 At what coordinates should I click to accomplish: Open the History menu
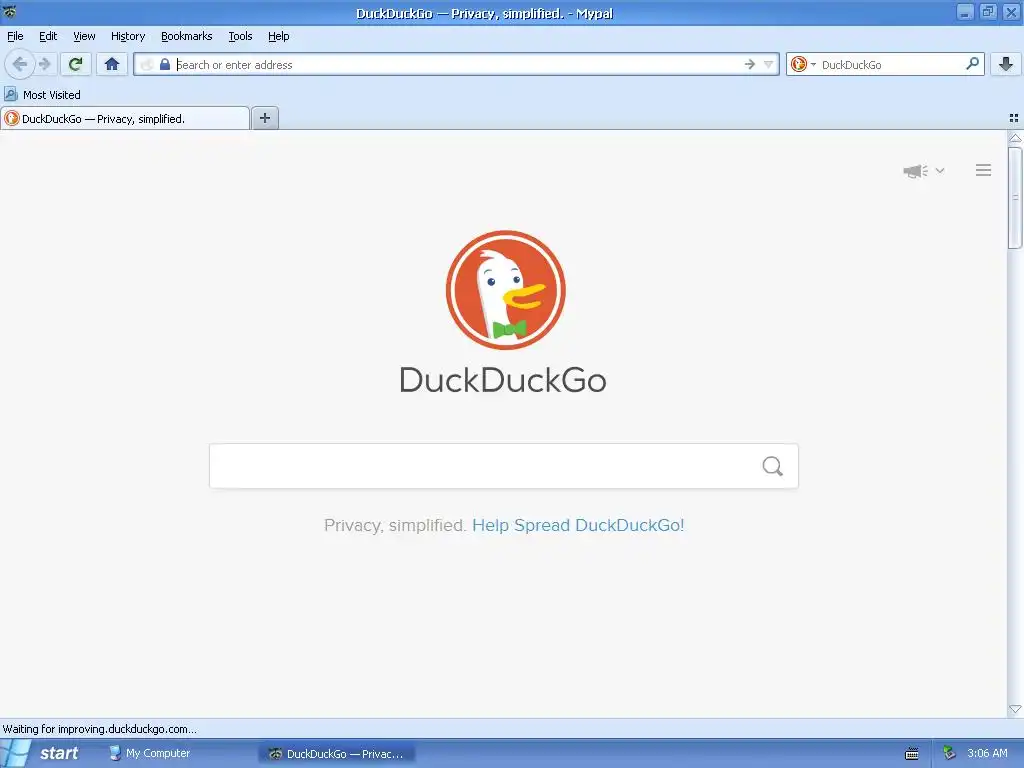point(128,36)
